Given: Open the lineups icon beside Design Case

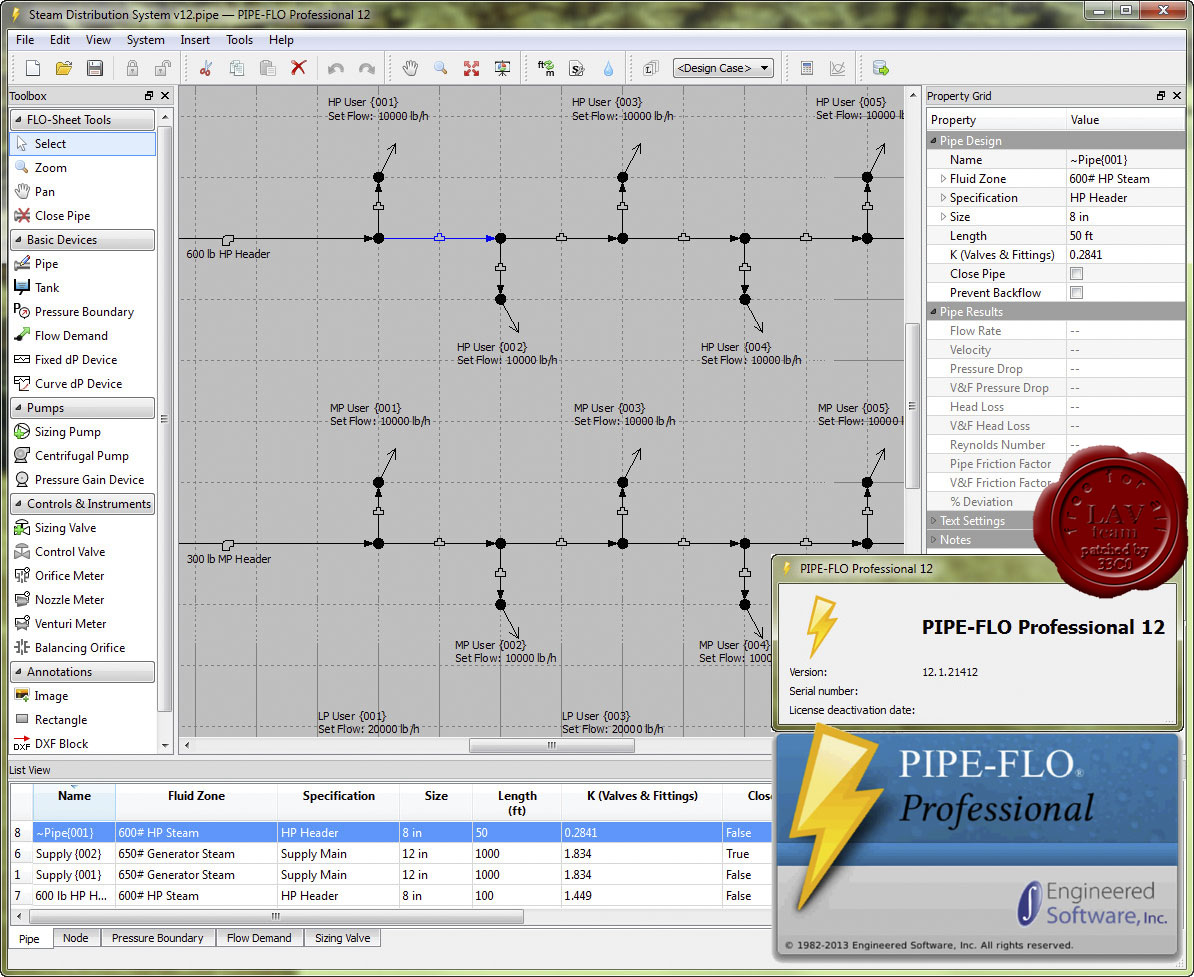Looking at the screenshot, I should (x=650, y=69).
